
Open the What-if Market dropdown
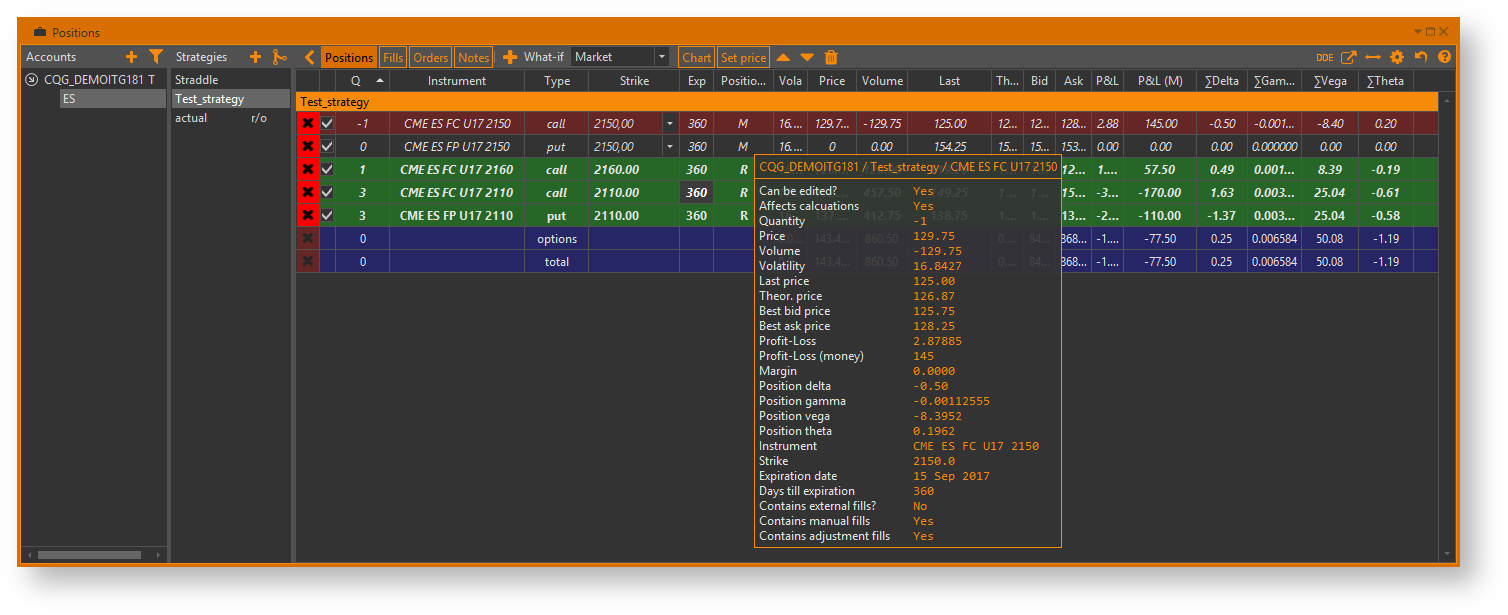coord(662,57)
